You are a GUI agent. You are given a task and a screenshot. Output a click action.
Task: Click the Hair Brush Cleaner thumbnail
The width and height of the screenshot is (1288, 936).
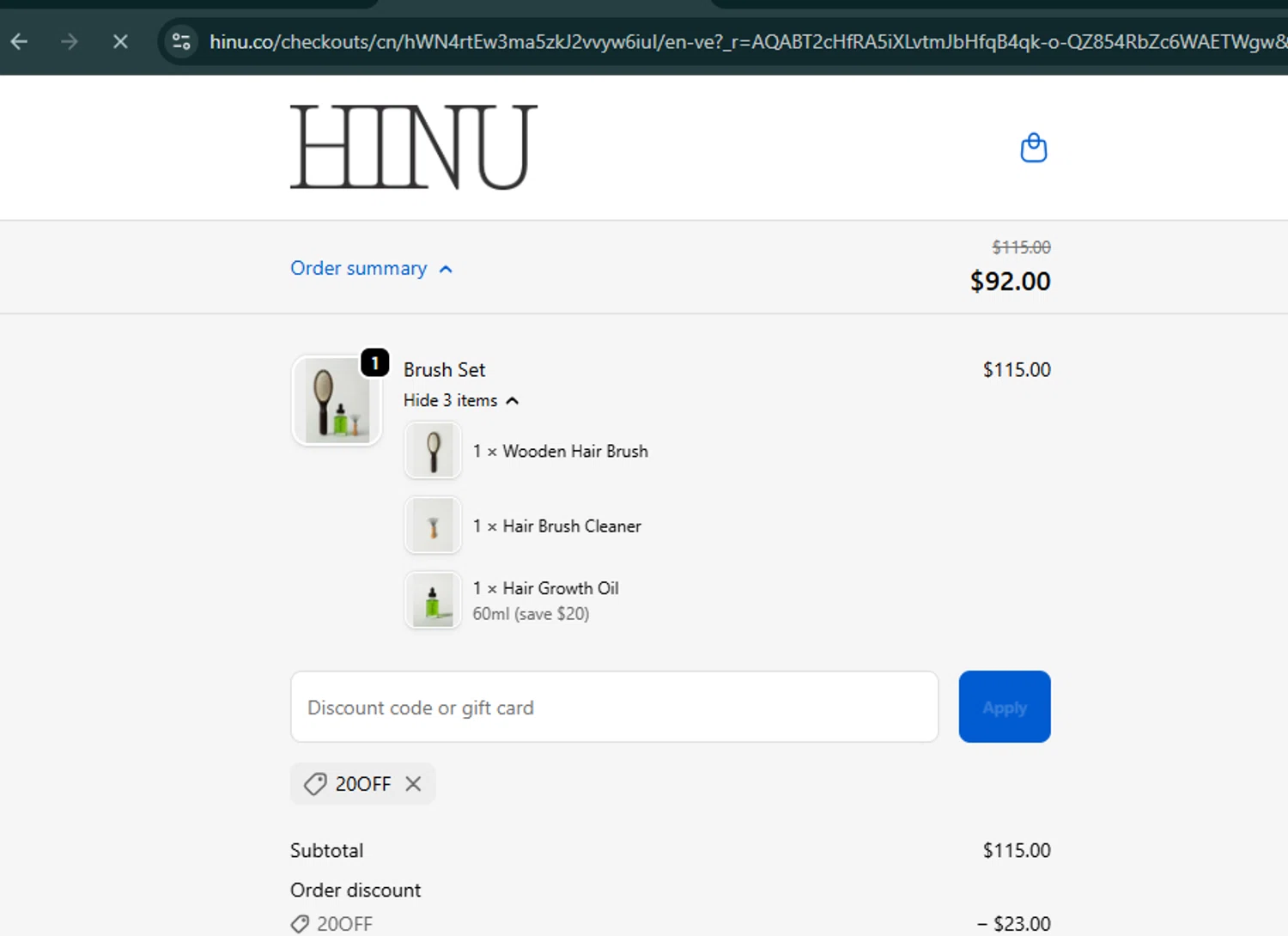tap(433, 526)
